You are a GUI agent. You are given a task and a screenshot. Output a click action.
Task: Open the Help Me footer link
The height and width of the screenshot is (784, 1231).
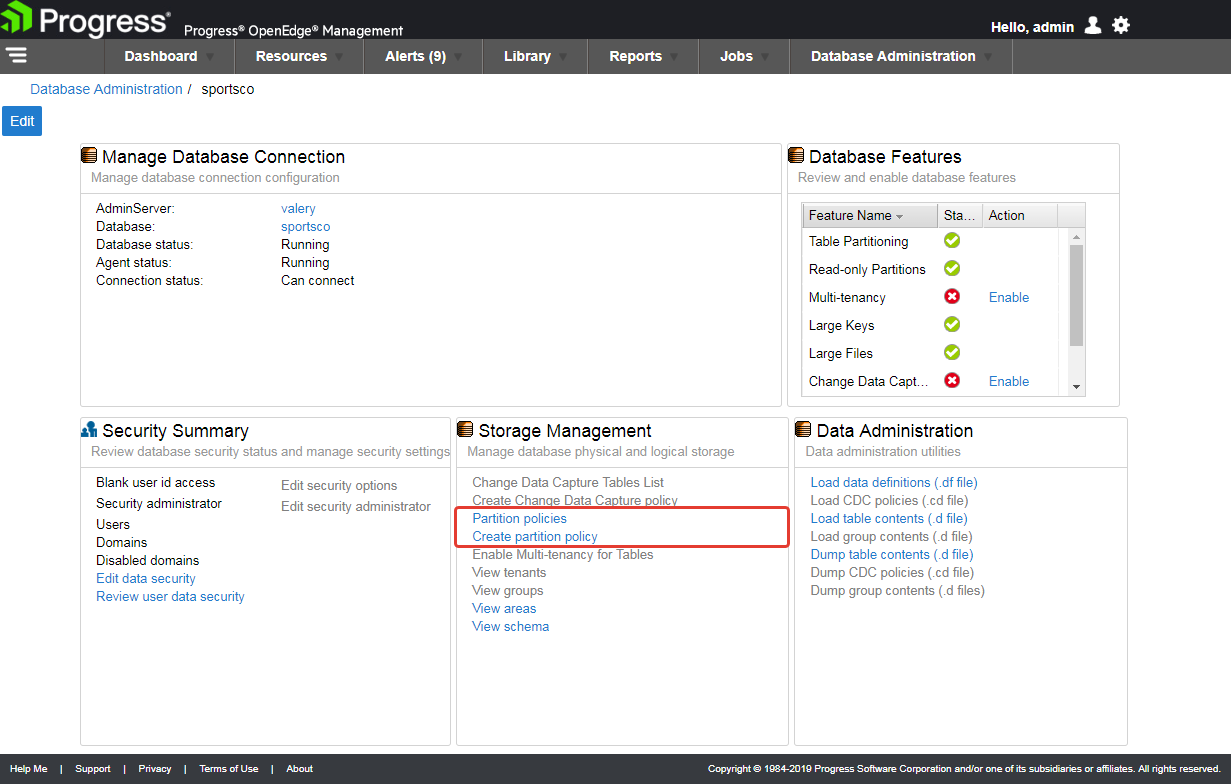point(28,769)
